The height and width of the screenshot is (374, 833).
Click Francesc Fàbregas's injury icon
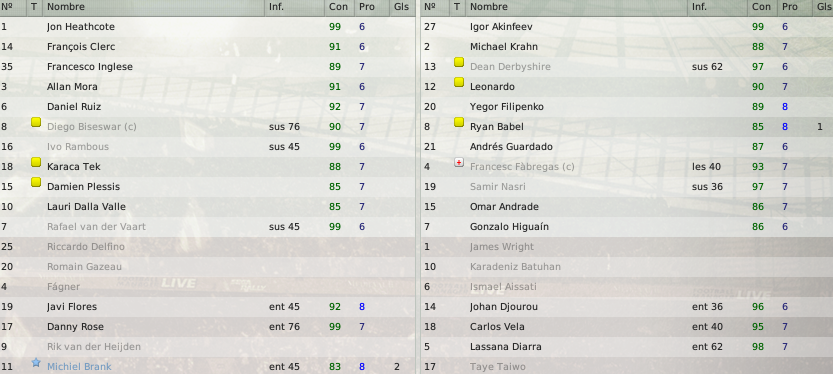(459, 163)
